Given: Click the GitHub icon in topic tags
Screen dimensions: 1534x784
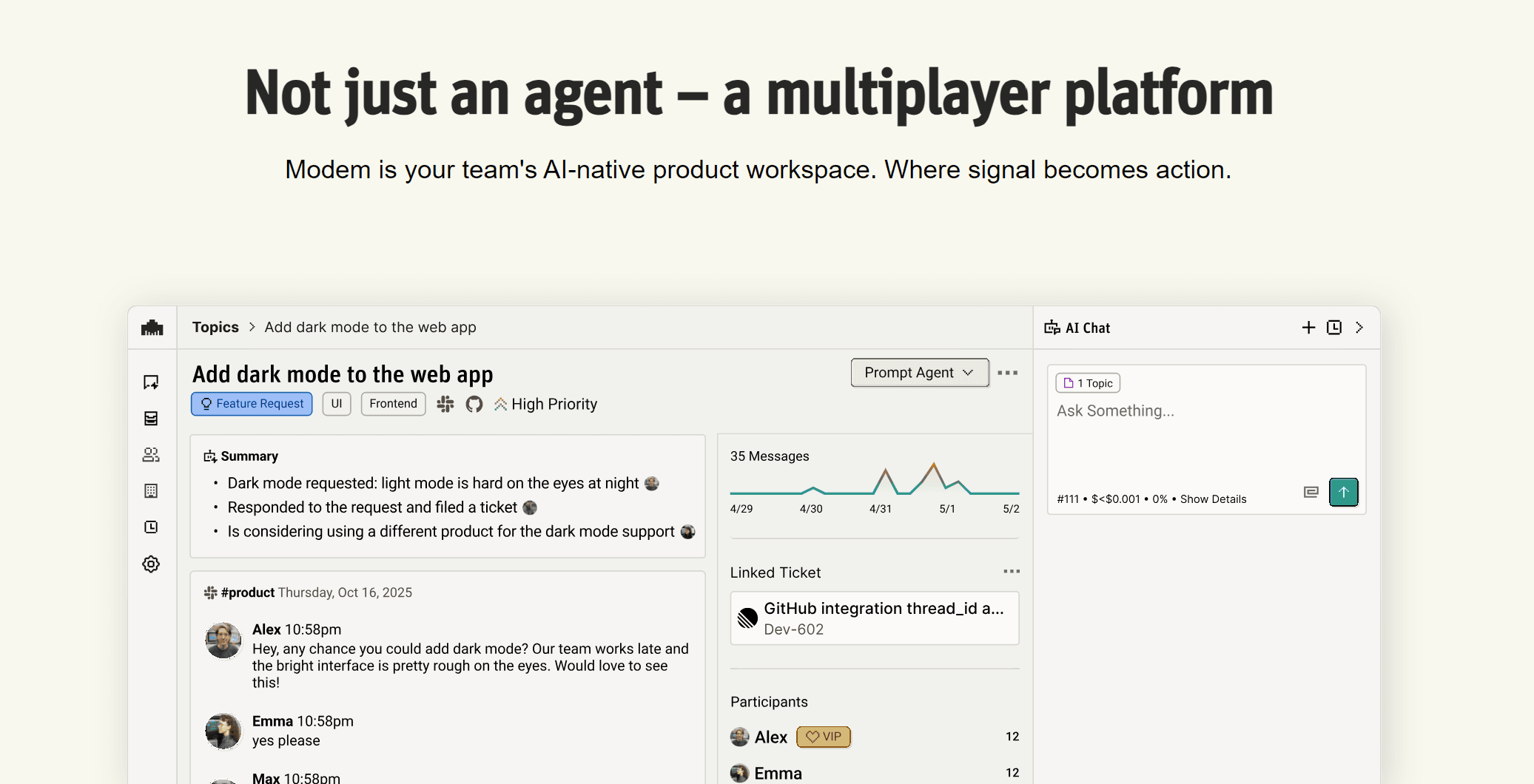Looking at the screenshot, I should click(x=474, y=404).
